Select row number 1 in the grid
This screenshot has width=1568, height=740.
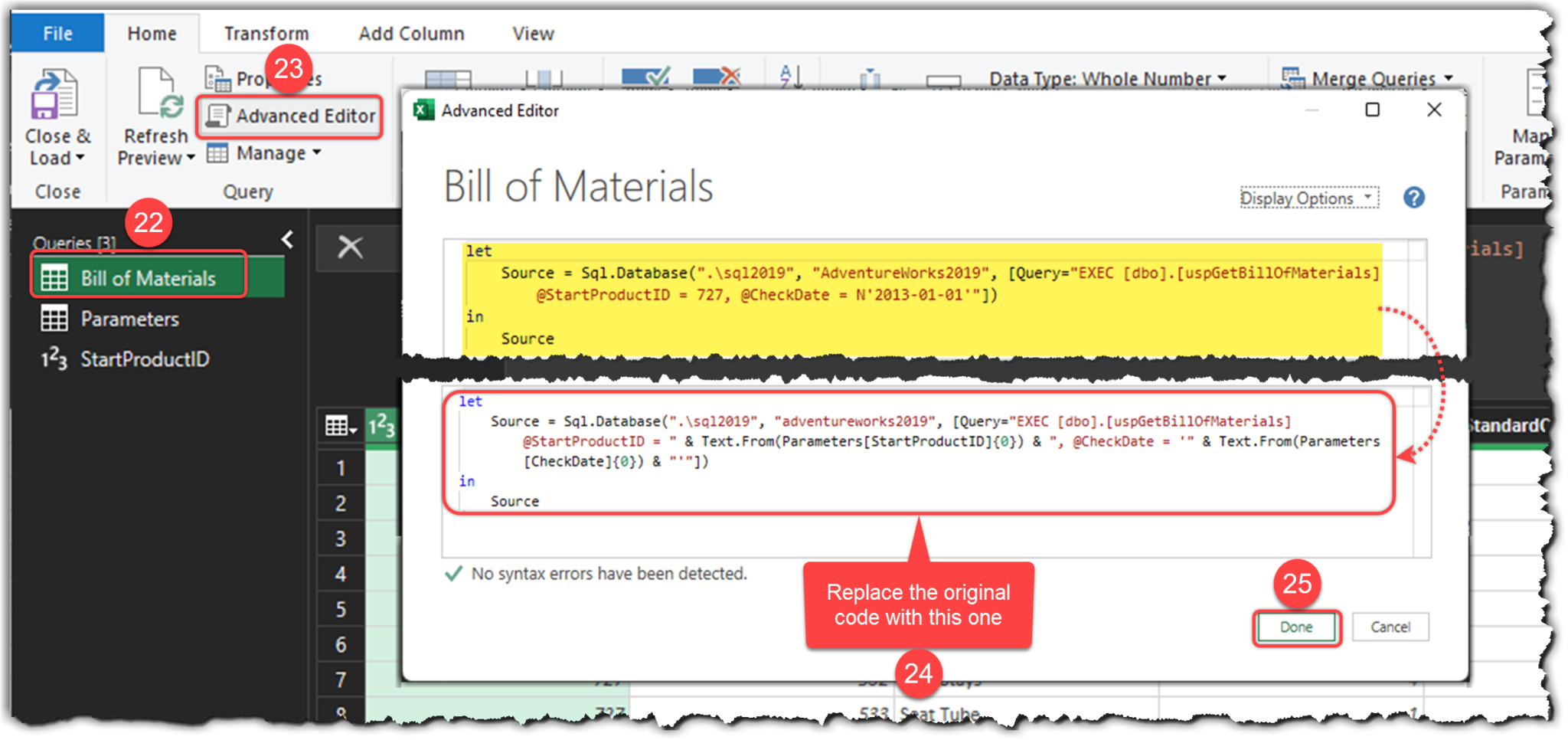(341, 468)
